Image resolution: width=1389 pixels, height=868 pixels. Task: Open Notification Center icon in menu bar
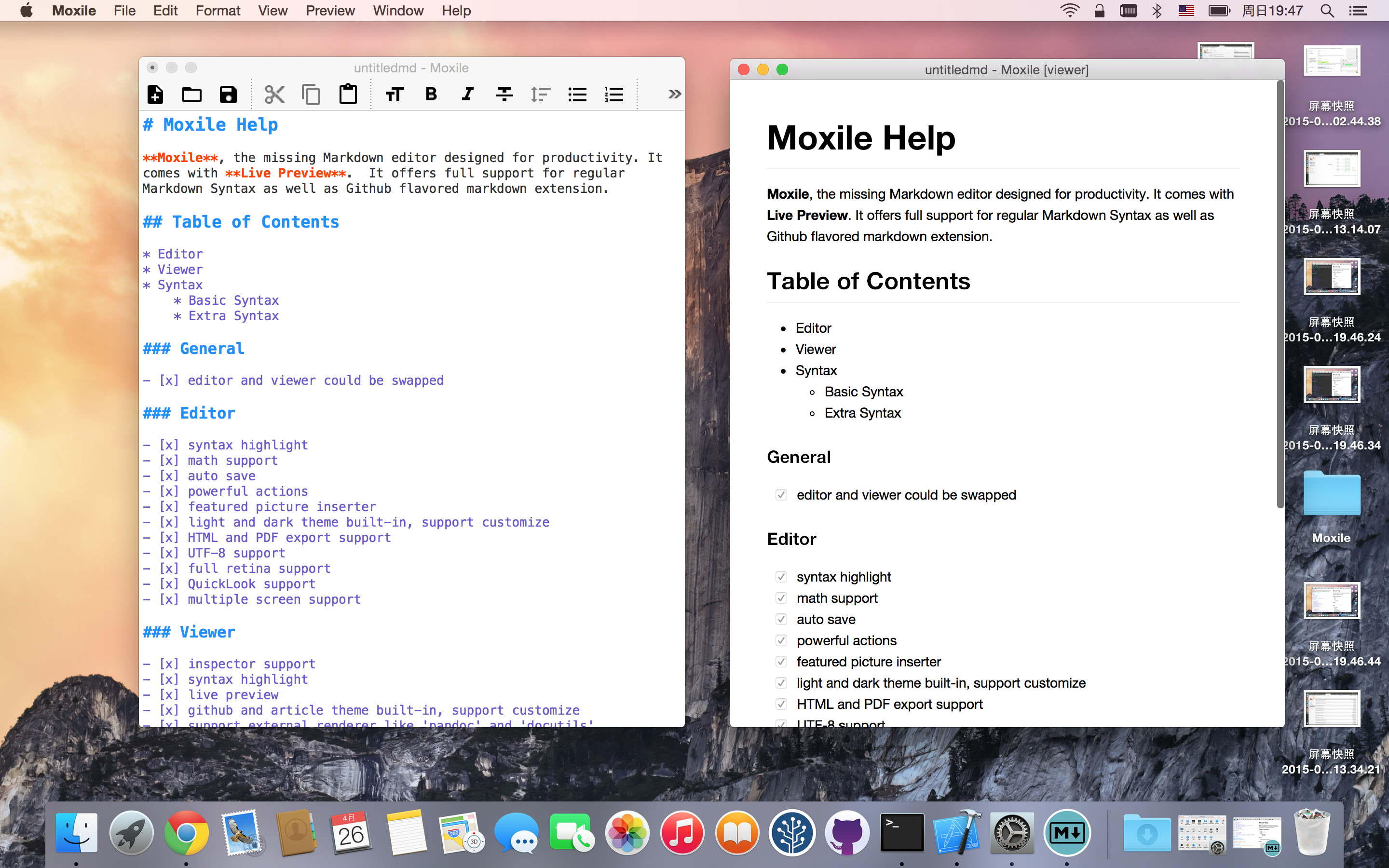[x=1358, y=10]
